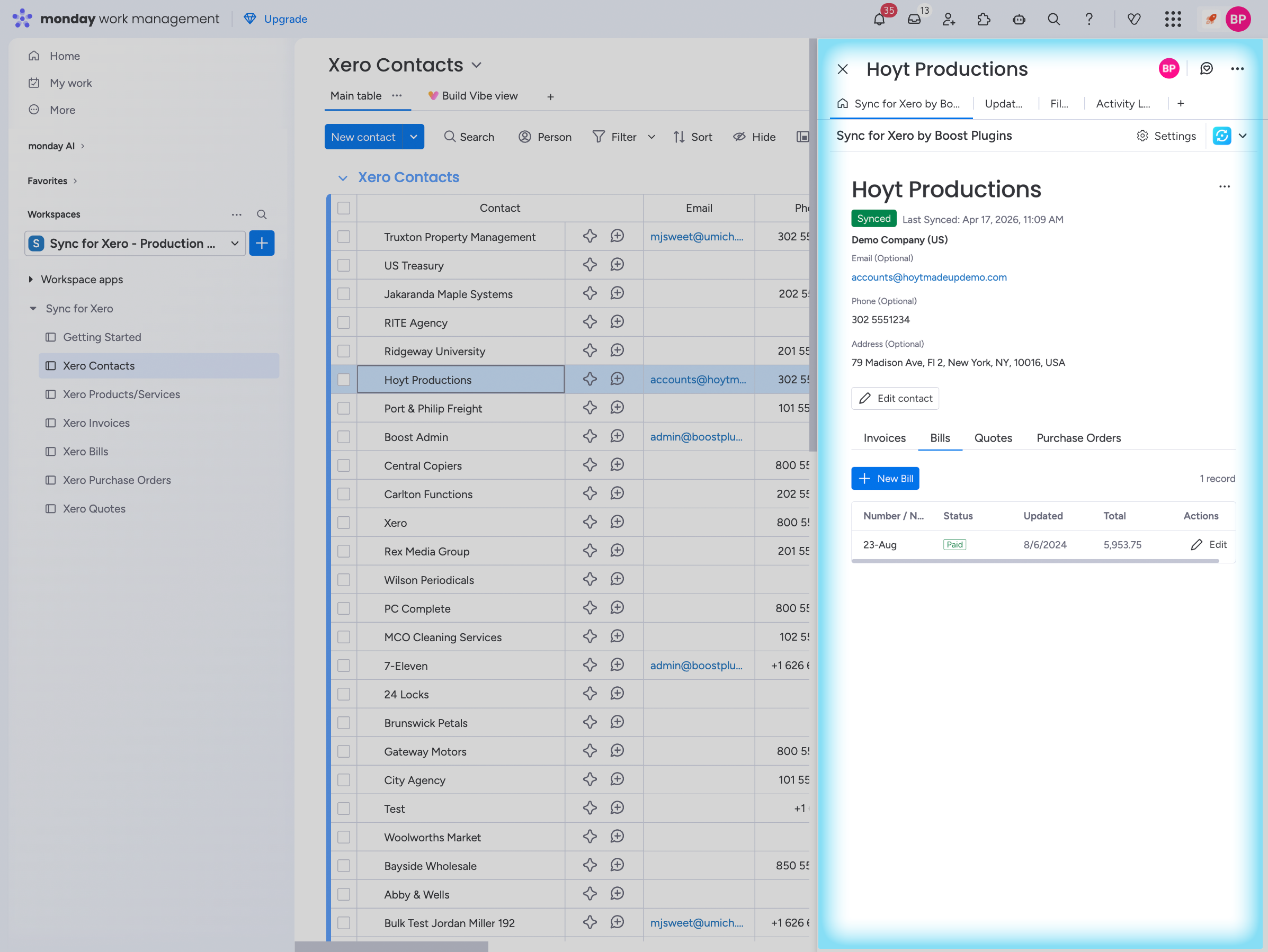Click the bills table horizontal scrollbar
Viewport: 1268px width, 952px height.
[x=1035, y=561]
